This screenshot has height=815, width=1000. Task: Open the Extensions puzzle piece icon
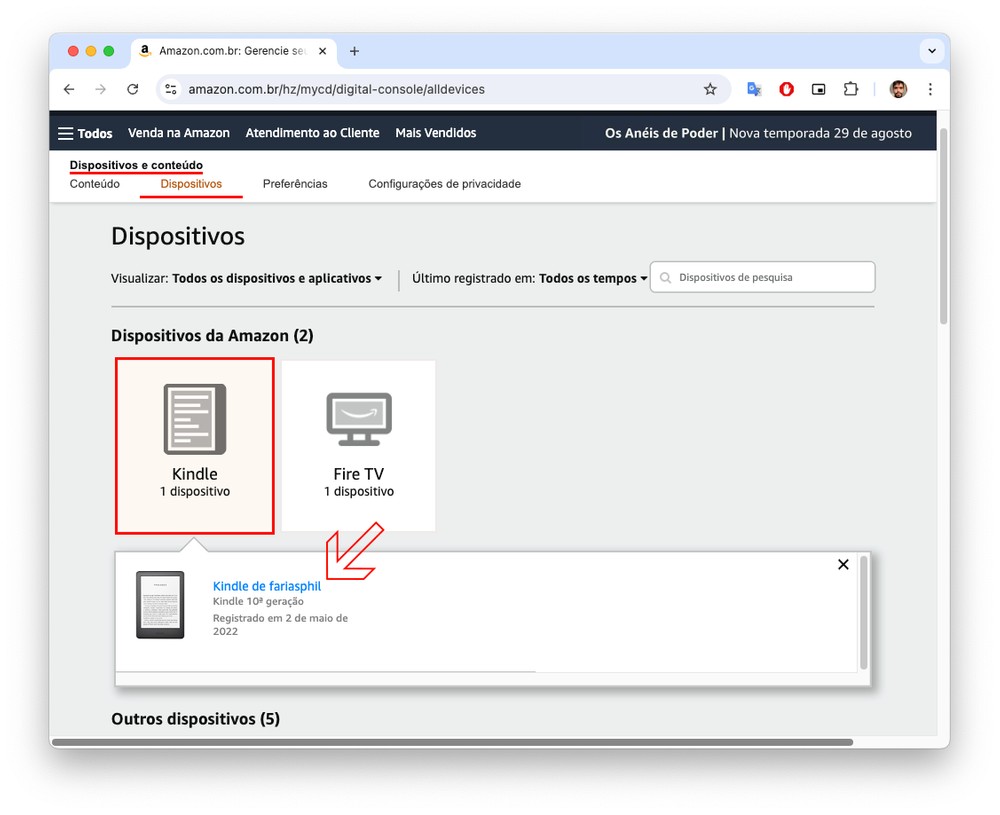click(850, 89)
